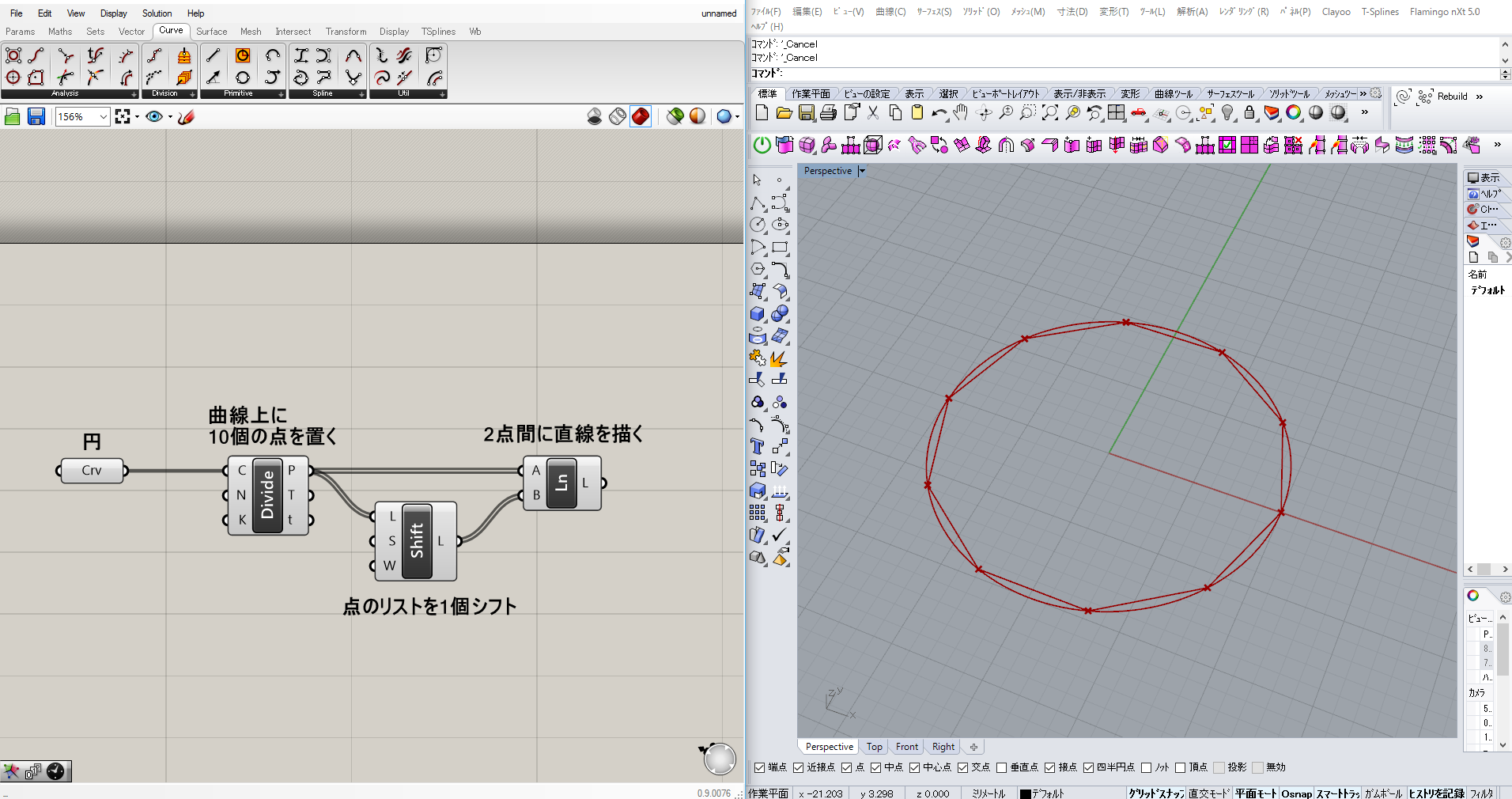Expand the Spline panel with its arrow
1512x799 pixels.
(361, 93)
